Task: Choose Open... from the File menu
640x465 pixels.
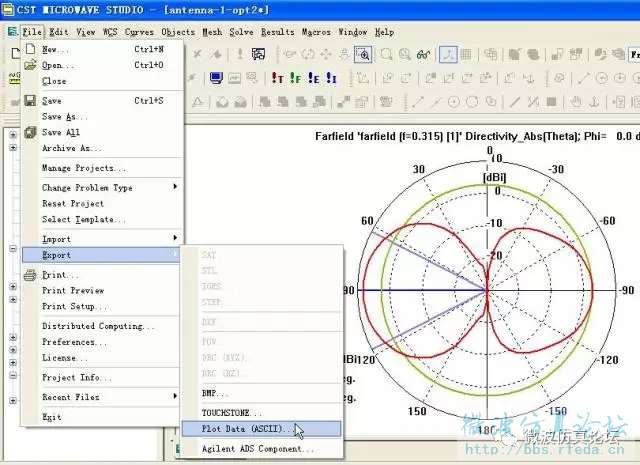Action: 102,65
